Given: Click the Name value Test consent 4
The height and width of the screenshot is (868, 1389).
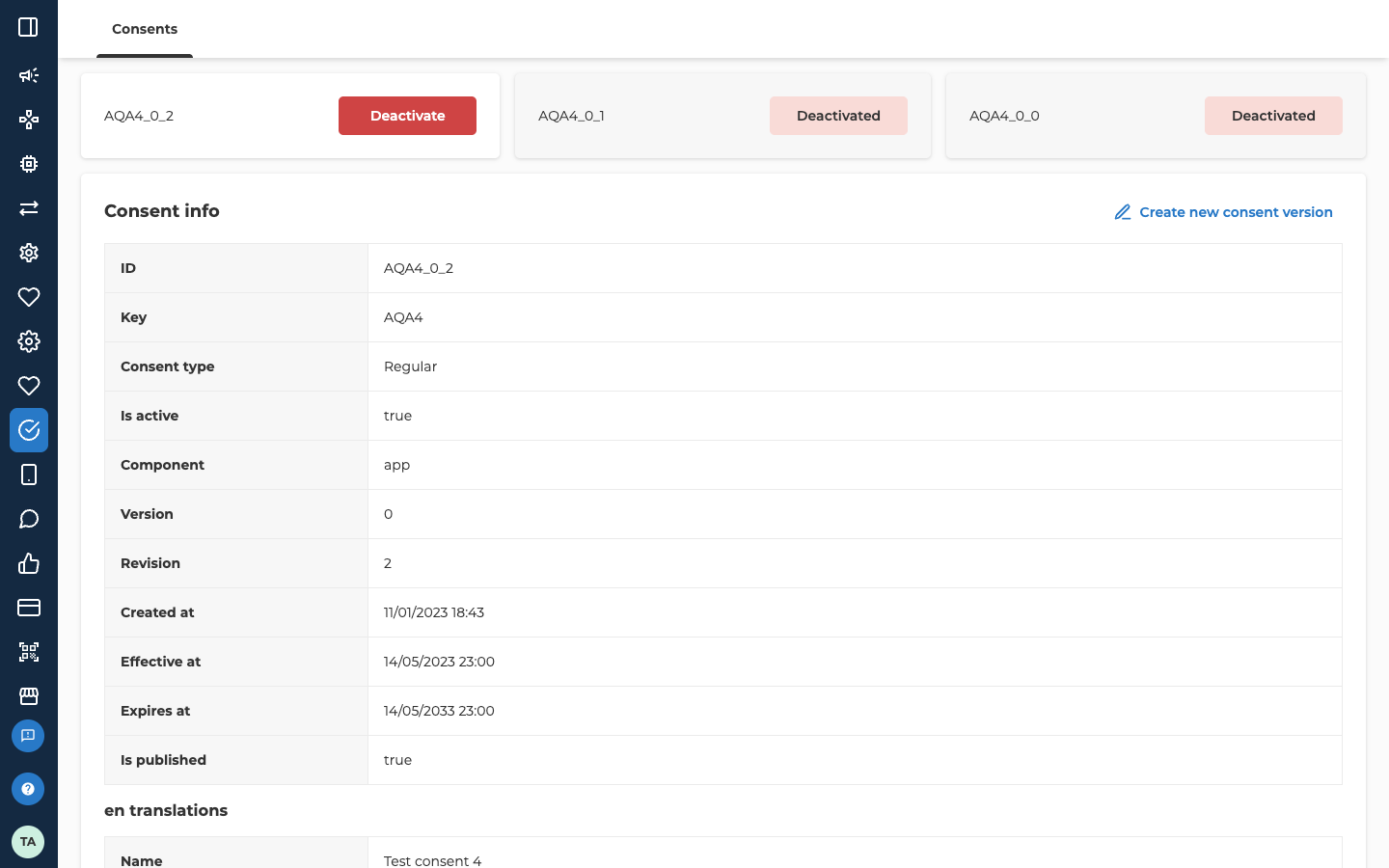Looking at the screenshot, I should (x=432, y=860).
